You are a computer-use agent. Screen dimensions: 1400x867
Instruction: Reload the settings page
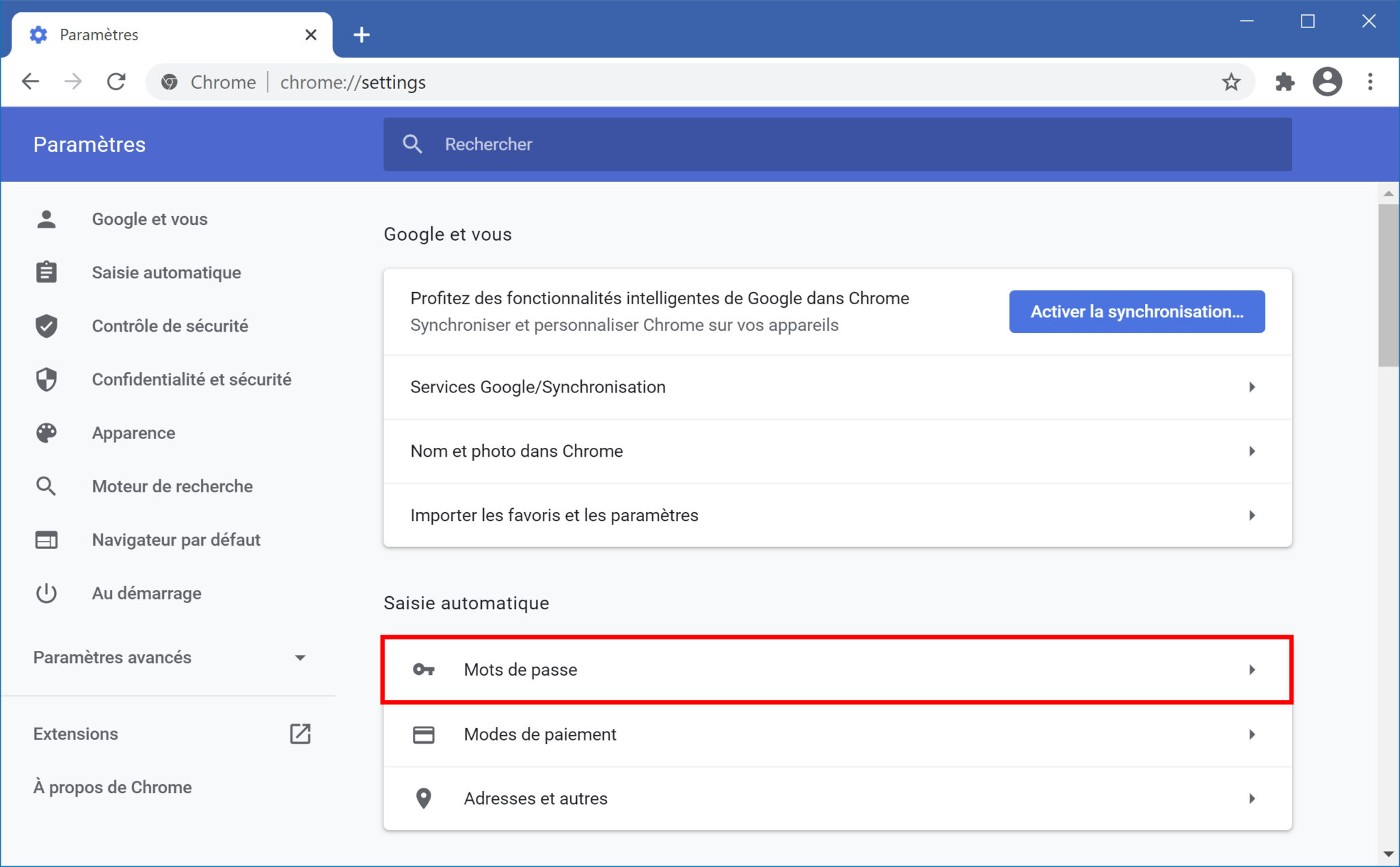[x=116, y=82]
